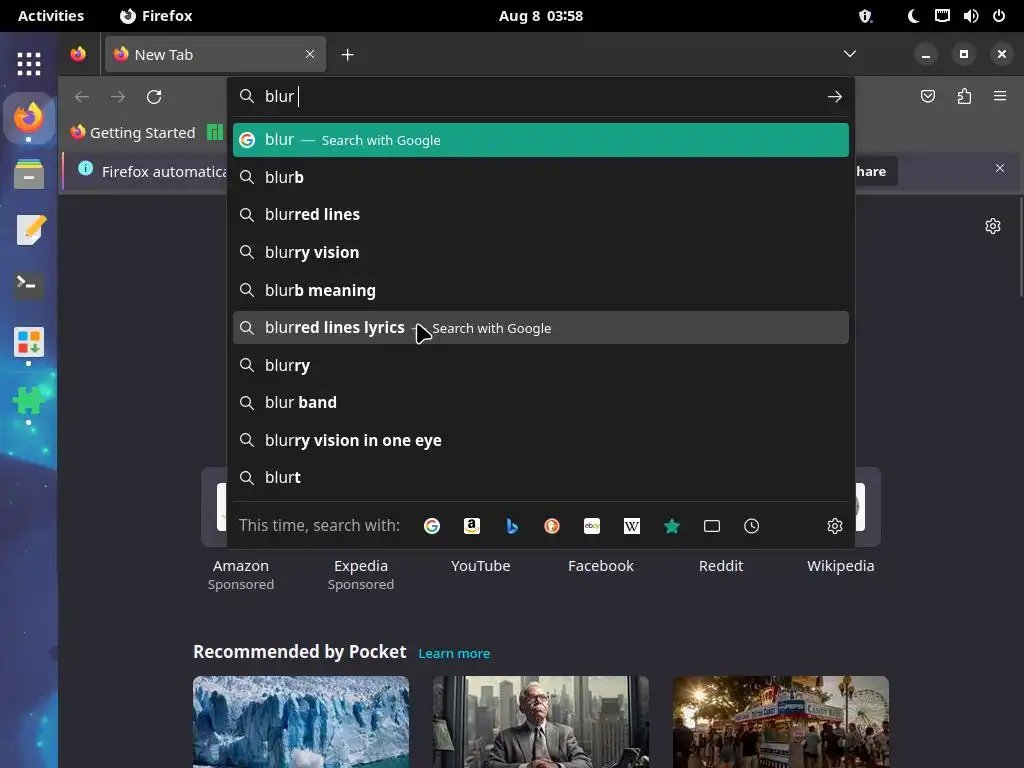Toggle night light moon icon in top bar
Screen dimensions: 1024x768
pos(914,16)
